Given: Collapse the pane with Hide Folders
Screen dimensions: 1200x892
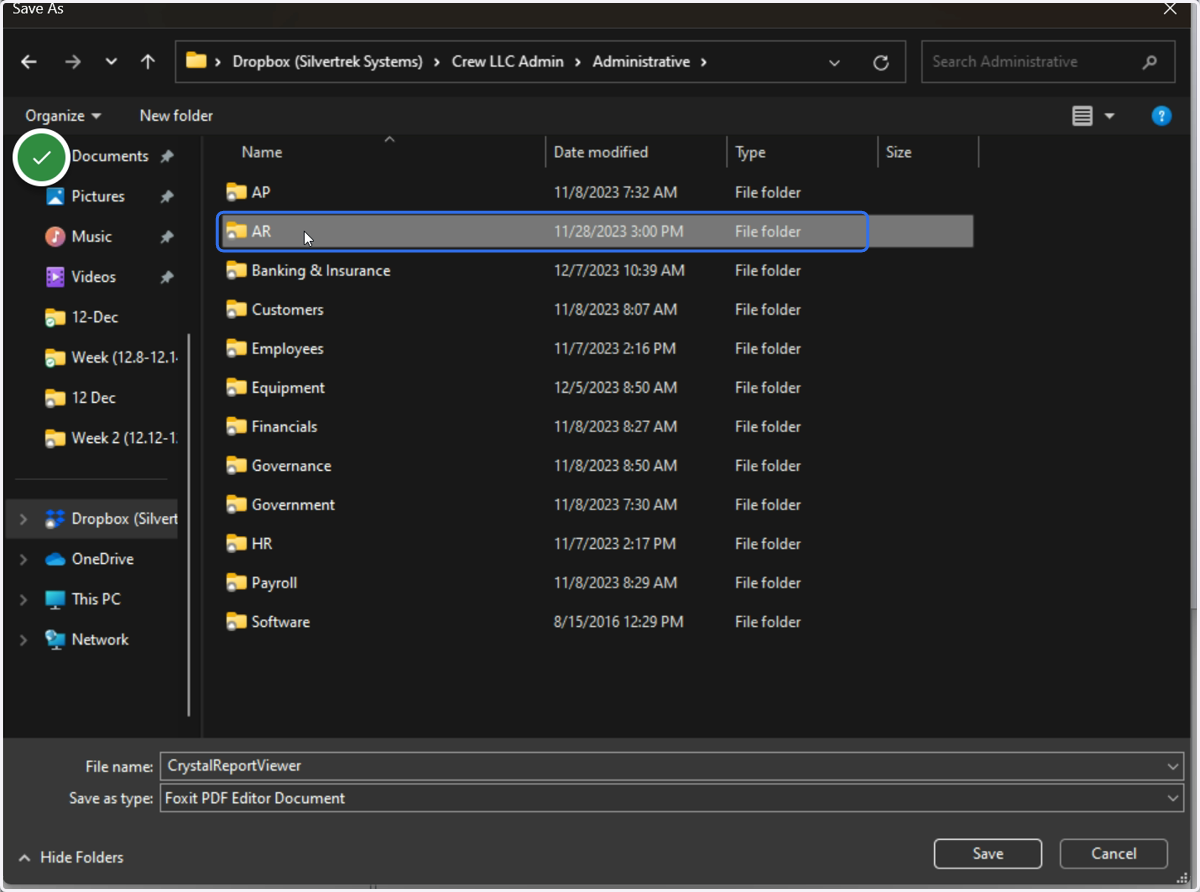Looking at the screenshot, I should tap(71, 857).
